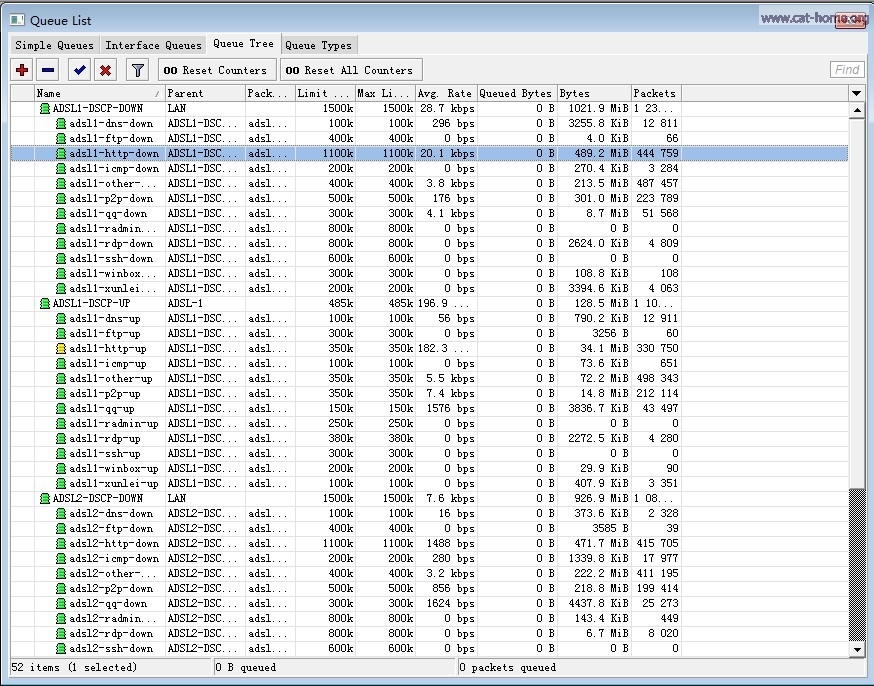Sort by the Avg. Rate column header
The height and width of the screenshot is (686, 874).
tap(445, 93)
